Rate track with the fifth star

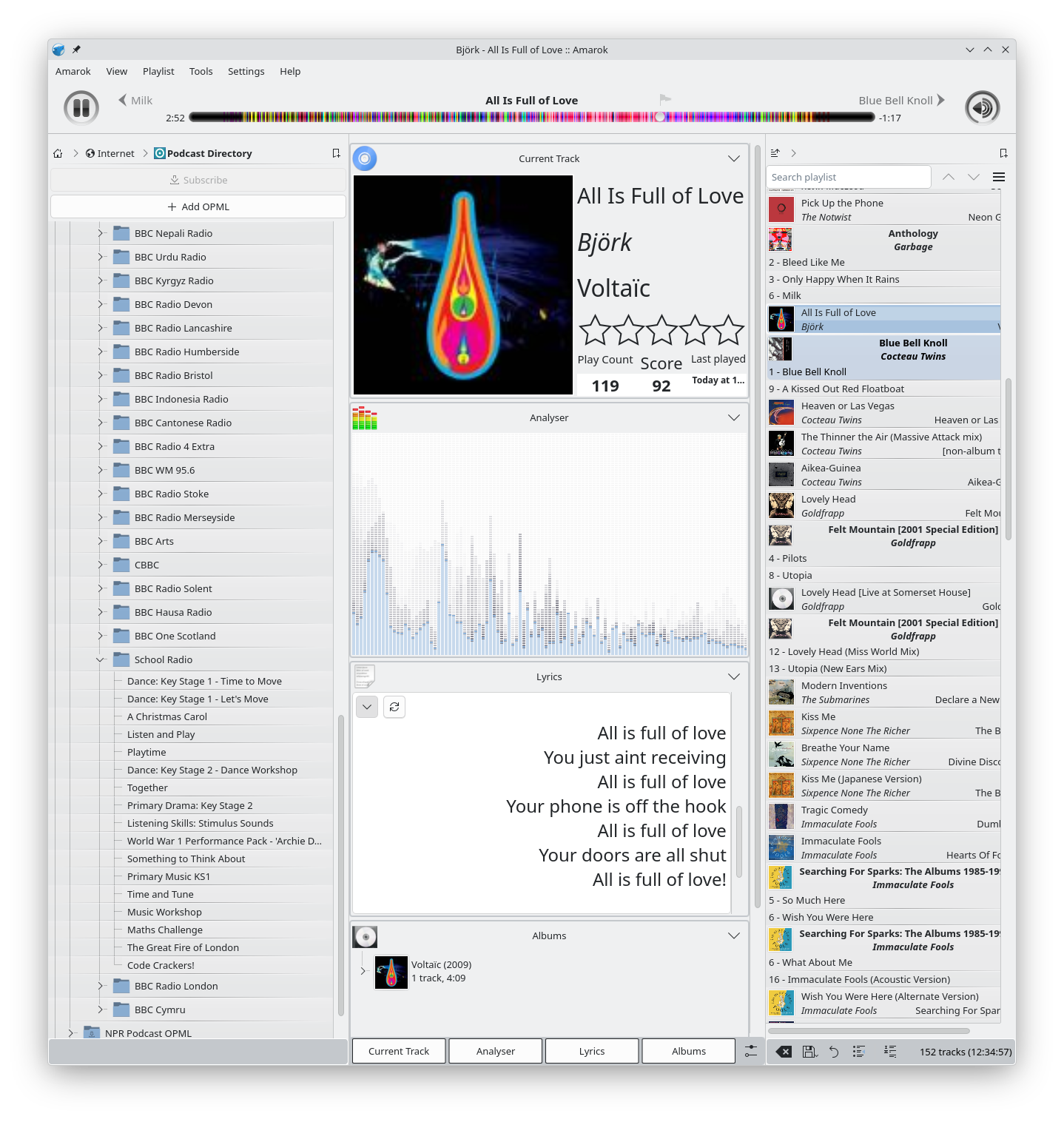(728, 330)
